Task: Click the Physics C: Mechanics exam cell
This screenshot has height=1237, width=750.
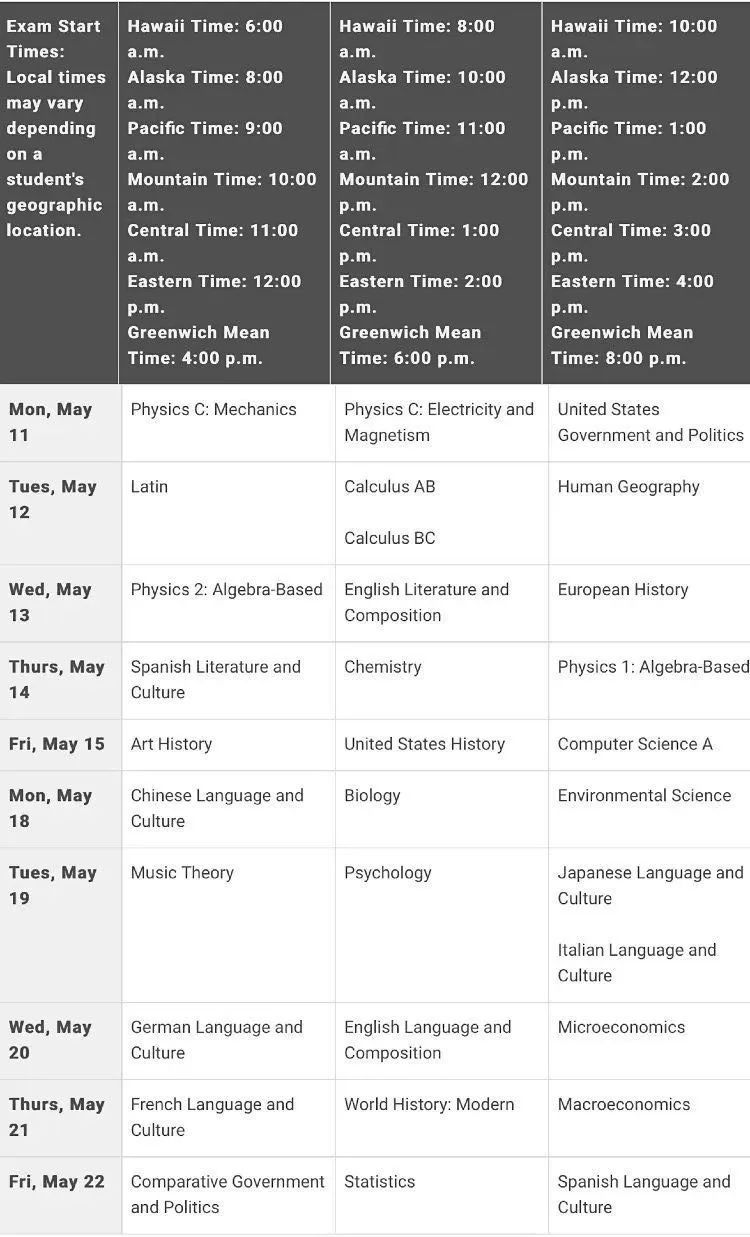Action: click(x=213, y=409)
